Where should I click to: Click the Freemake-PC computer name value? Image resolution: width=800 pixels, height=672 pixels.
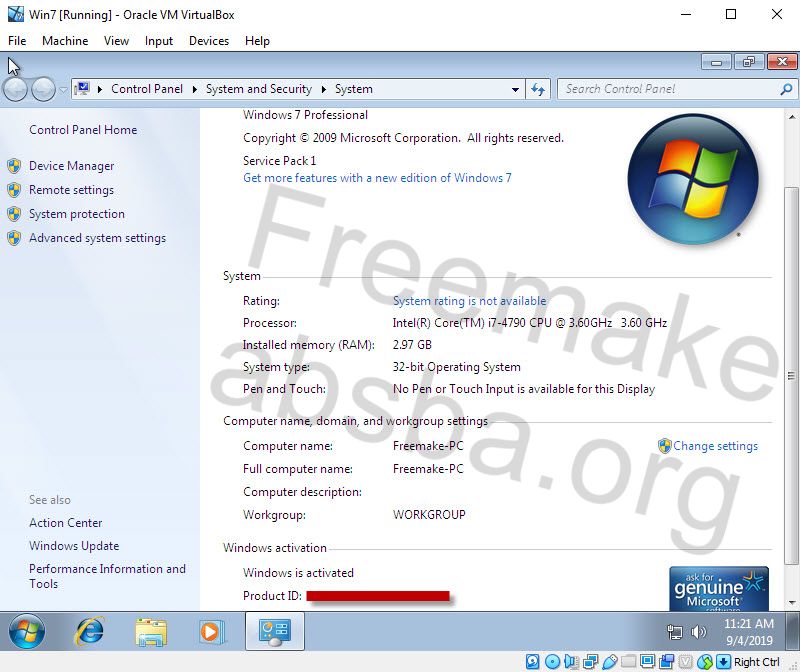(x=428, y=446)
